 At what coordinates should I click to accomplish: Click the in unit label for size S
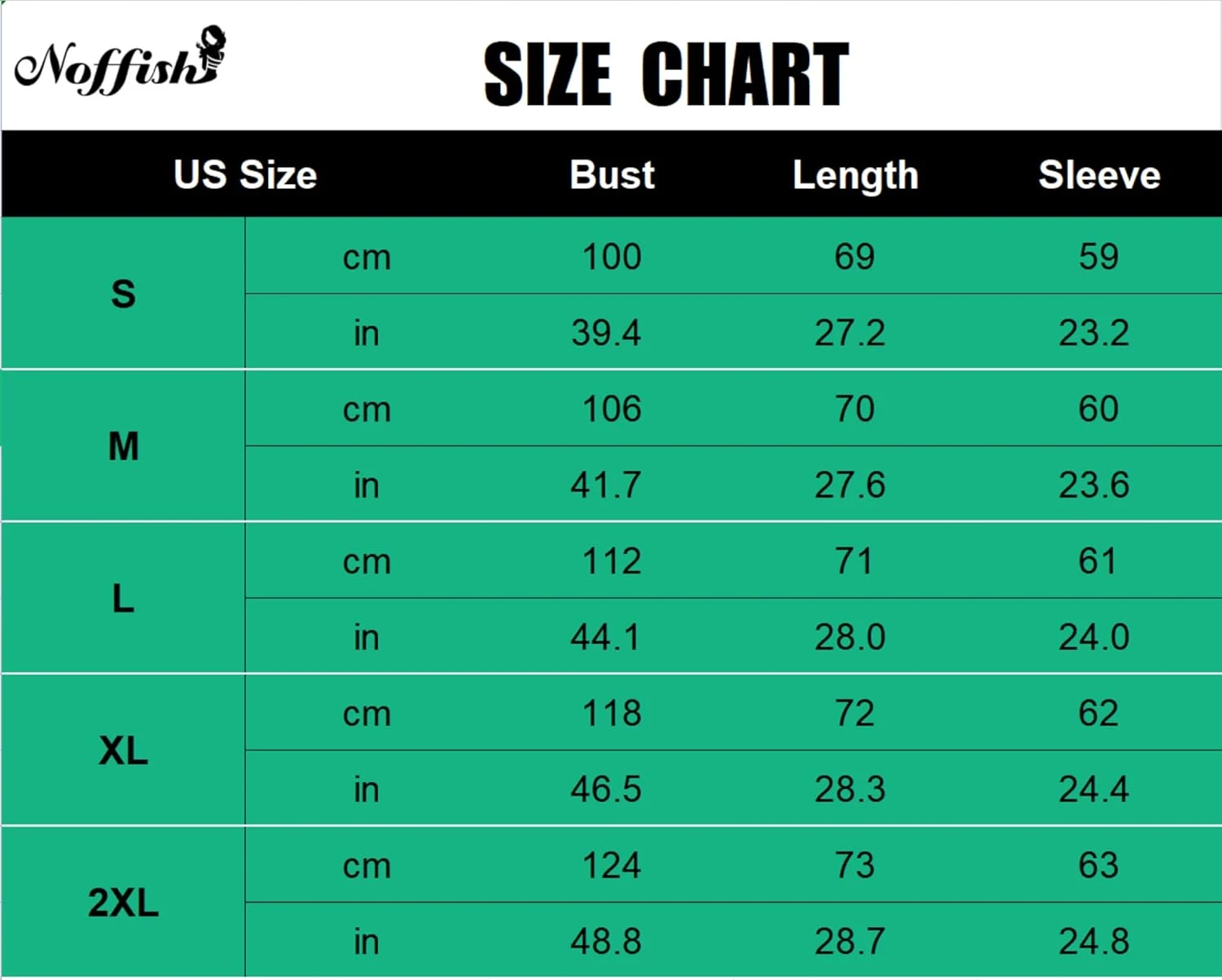click(367, 332)
